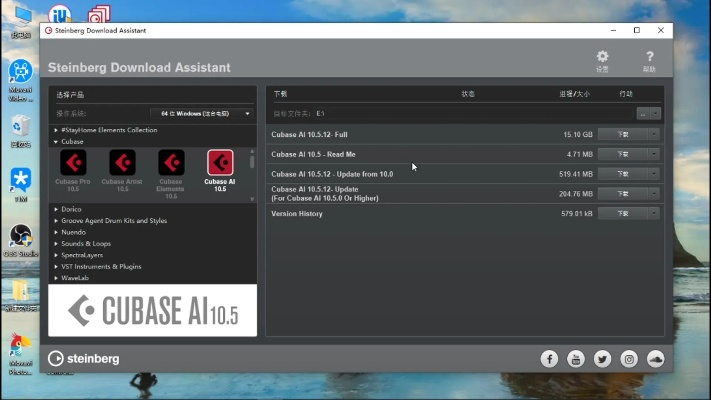
Task: Open OBS Studio desktop shortcut
Action: pyautogui.click(x=20, y=241)
